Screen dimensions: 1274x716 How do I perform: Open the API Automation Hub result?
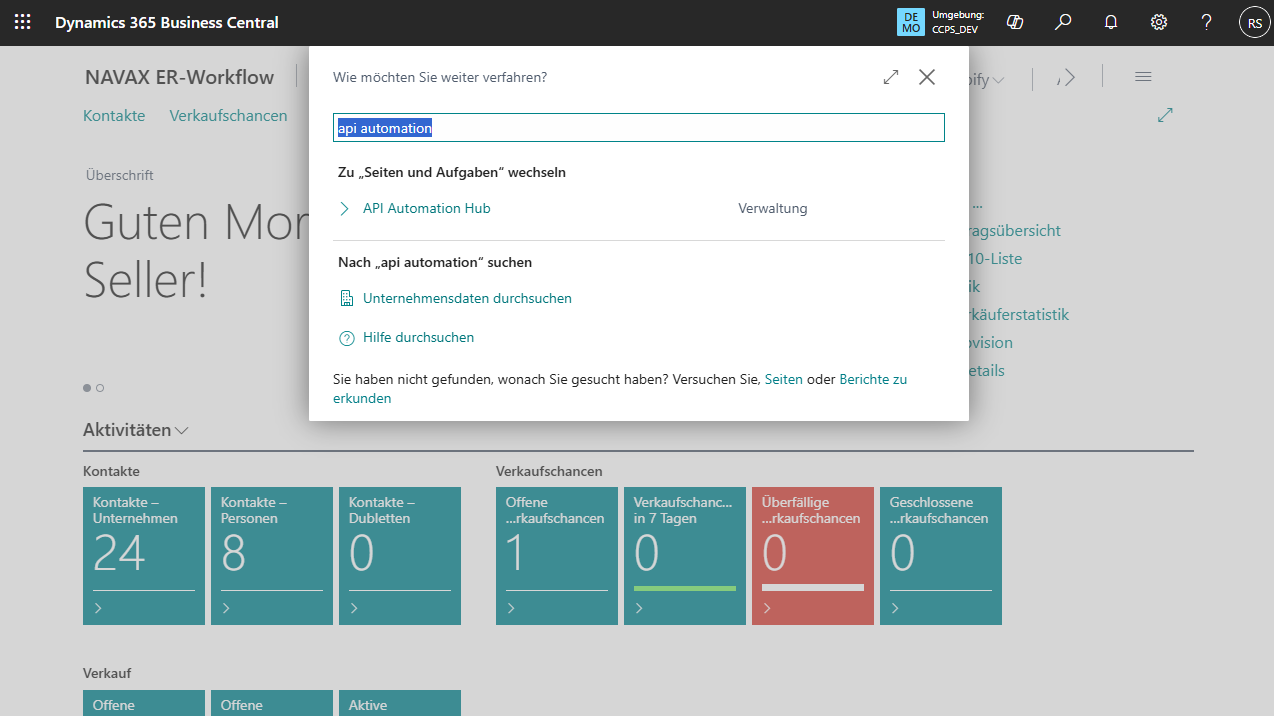[426, 208]
